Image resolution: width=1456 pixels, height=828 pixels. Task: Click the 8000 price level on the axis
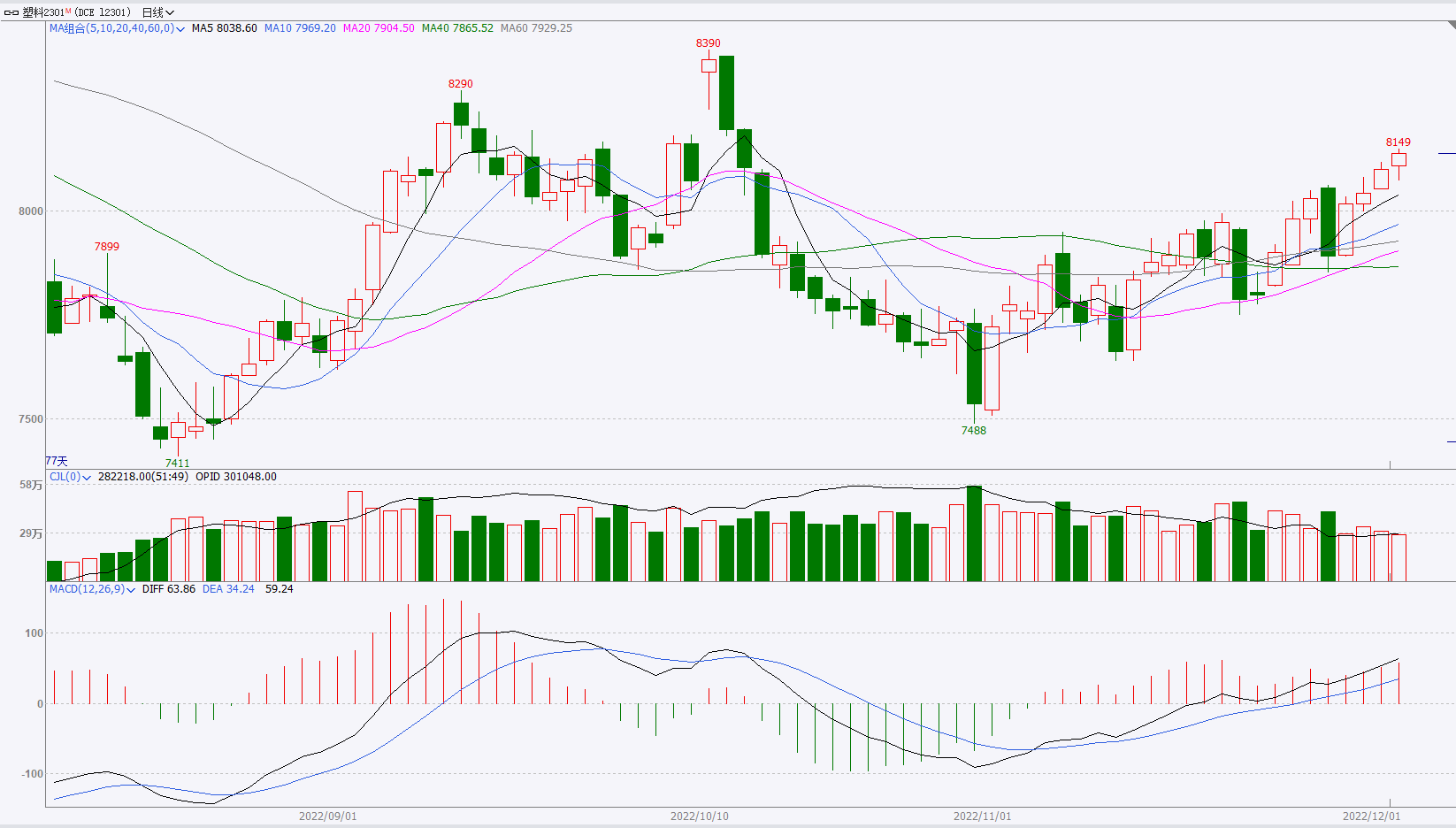pos(30,211)
